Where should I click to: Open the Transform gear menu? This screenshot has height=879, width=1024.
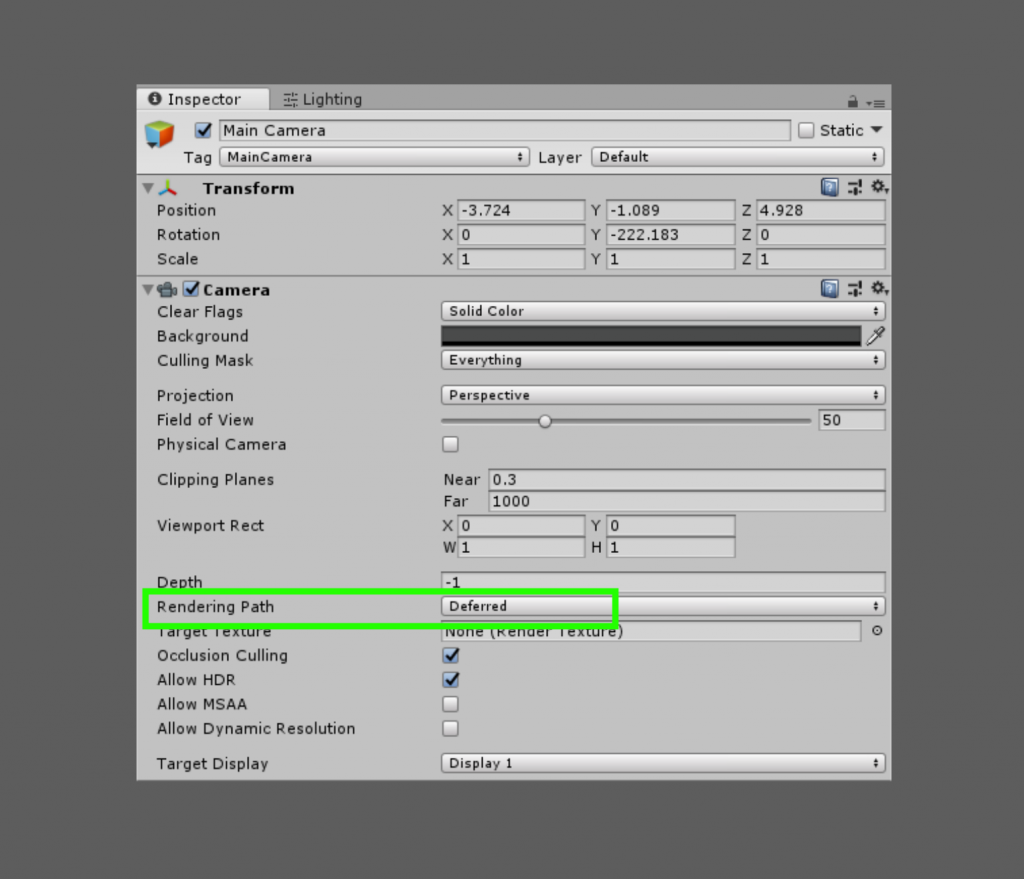879,187
